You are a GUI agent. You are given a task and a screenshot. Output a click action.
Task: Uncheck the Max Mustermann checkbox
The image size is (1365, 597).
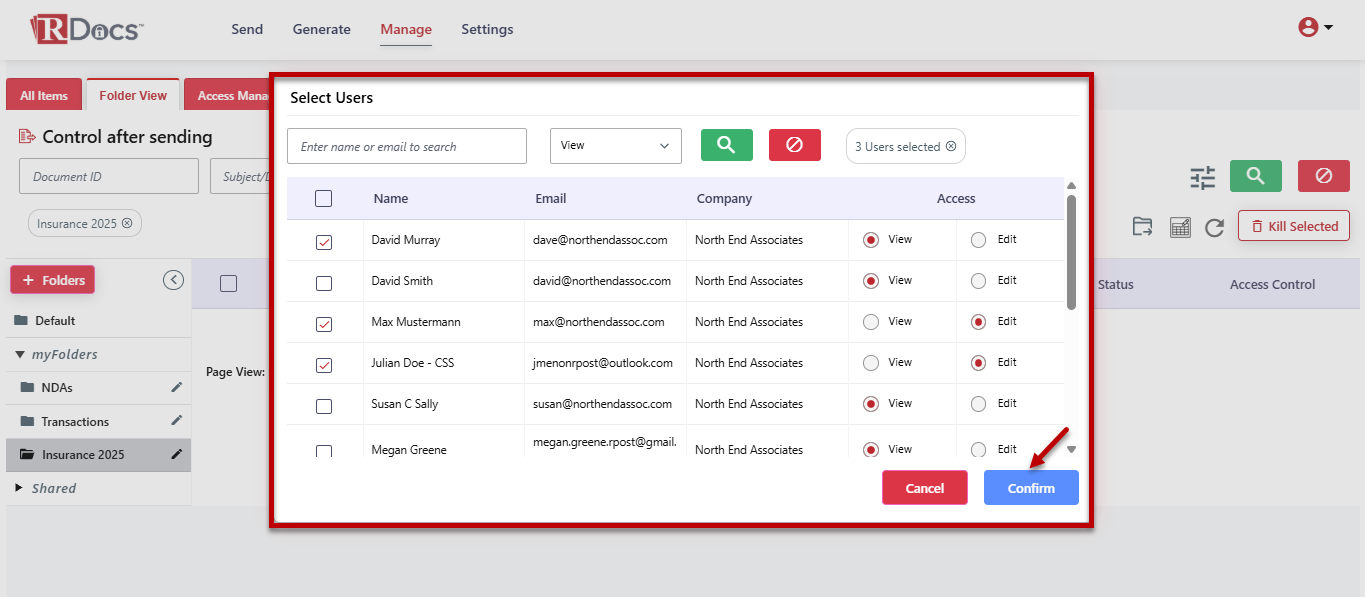[324, 324]
